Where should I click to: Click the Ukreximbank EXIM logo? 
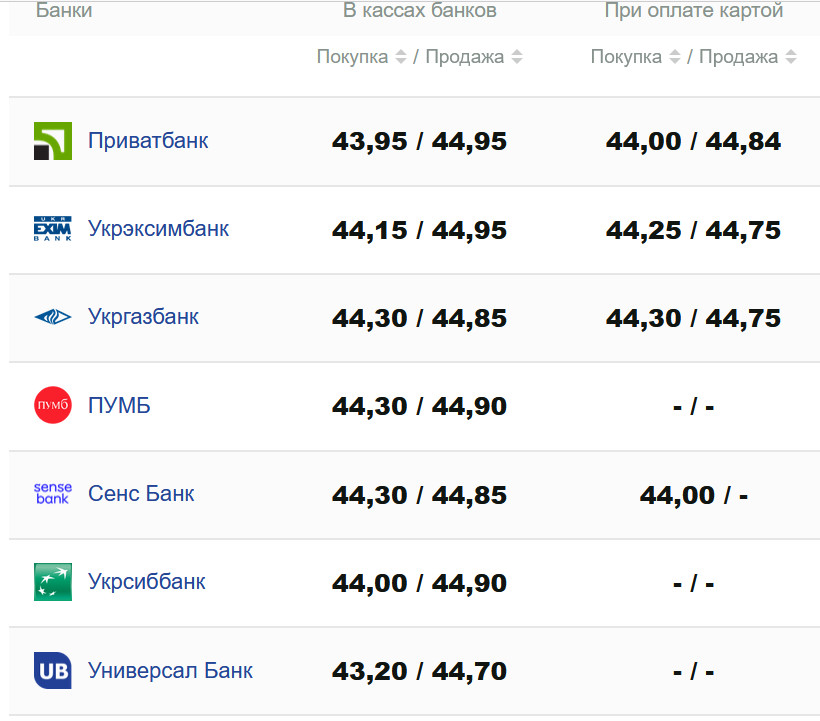[x=53, y=229]
